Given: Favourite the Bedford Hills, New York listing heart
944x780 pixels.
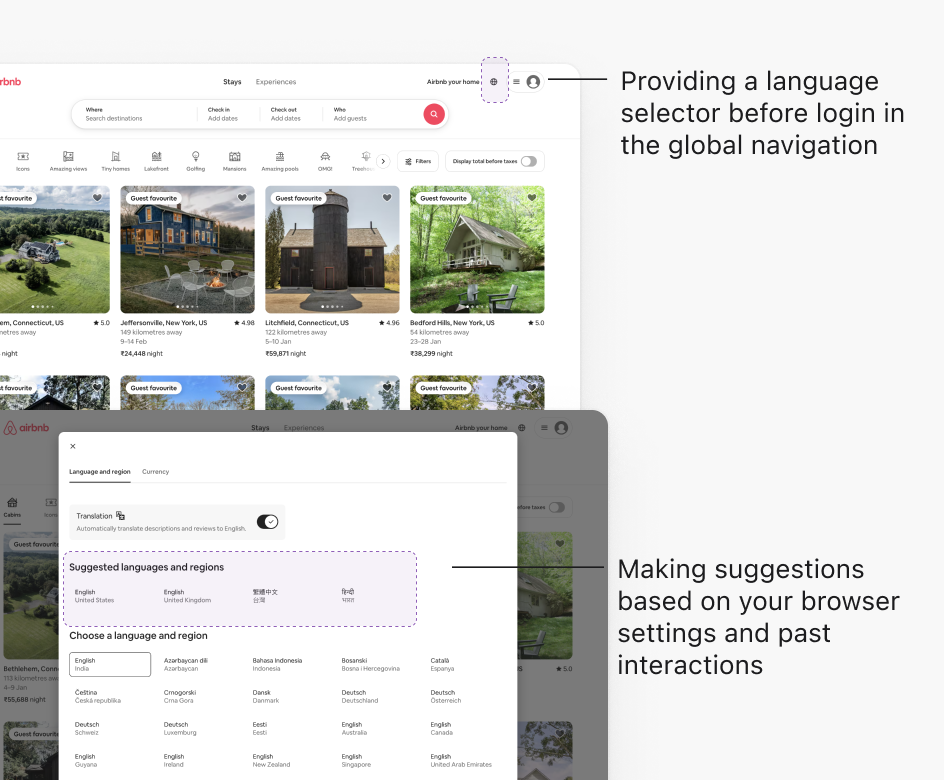Looking at the screenshot, I should 532,197.
